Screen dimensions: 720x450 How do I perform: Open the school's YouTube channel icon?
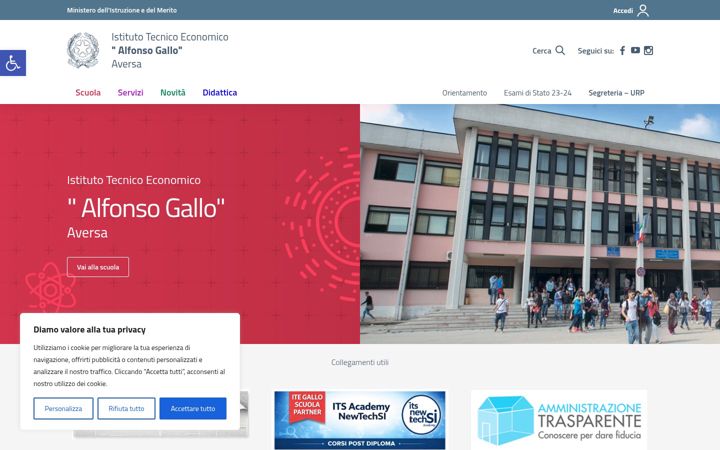635,51
